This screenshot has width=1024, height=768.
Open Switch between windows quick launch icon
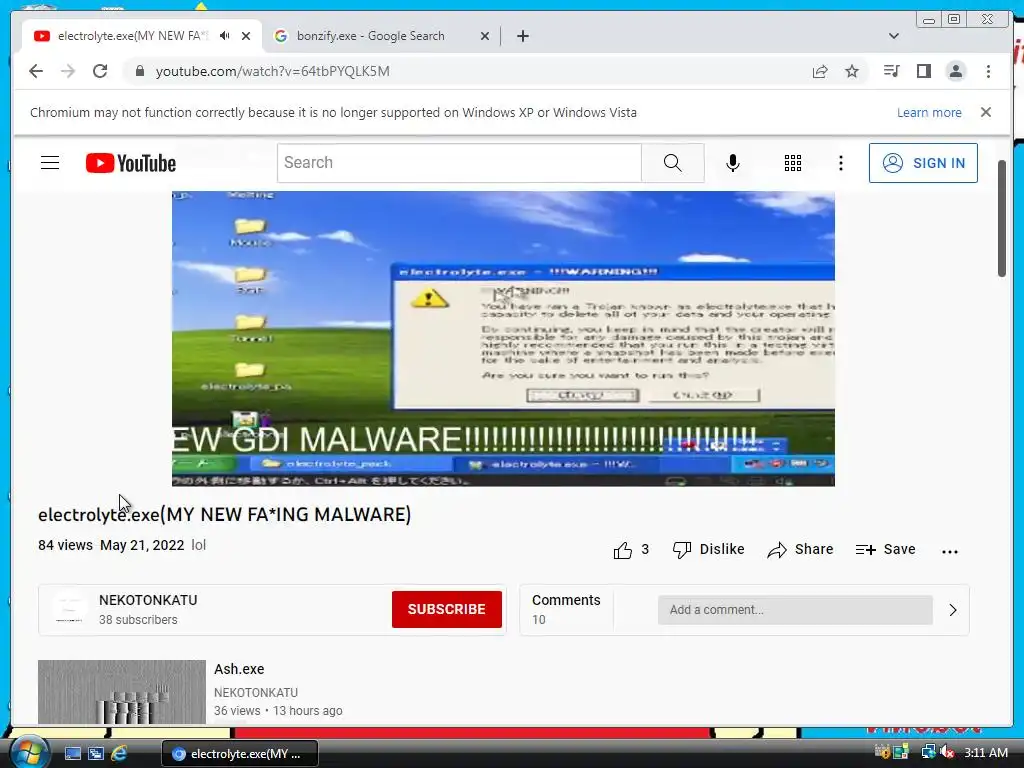coord(95,754)
